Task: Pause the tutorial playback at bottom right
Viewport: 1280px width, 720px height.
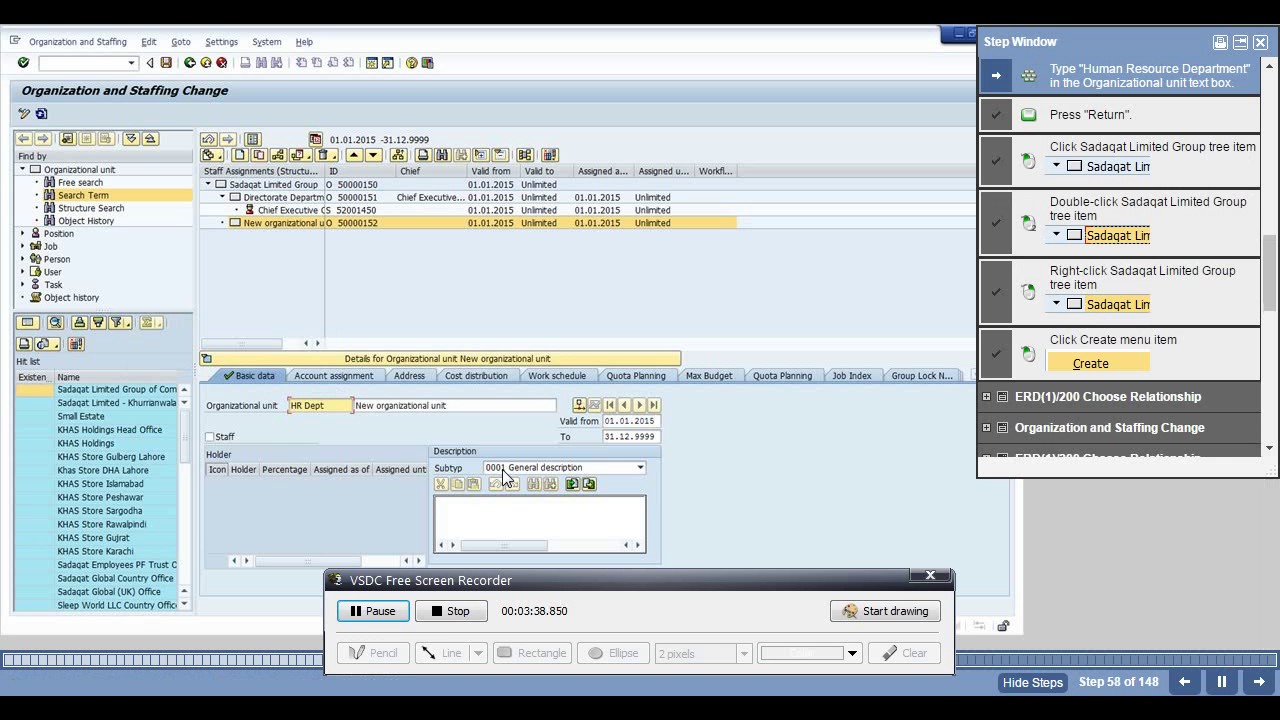Action: point(1221,682)
